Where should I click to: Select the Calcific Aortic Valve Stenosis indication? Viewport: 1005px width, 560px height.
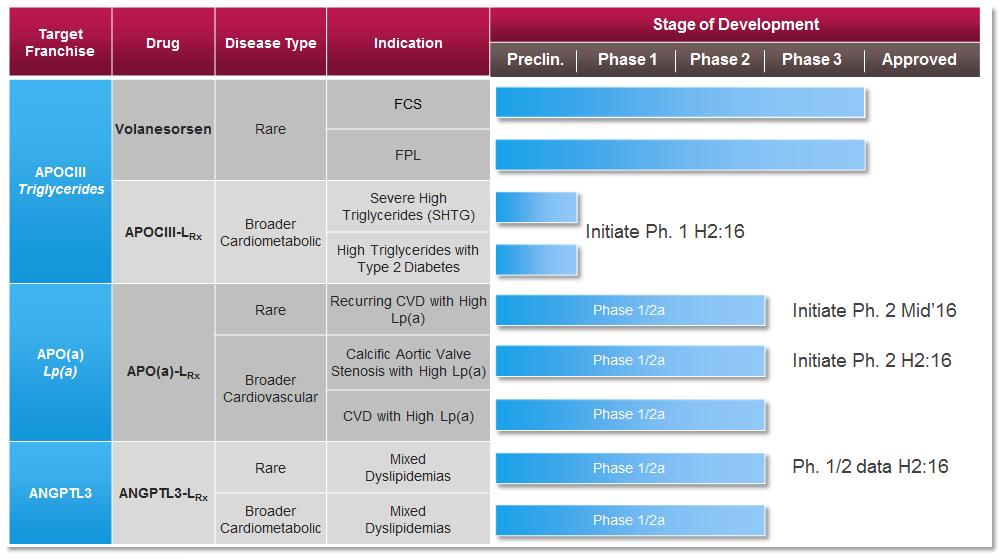tap(408, 362)
